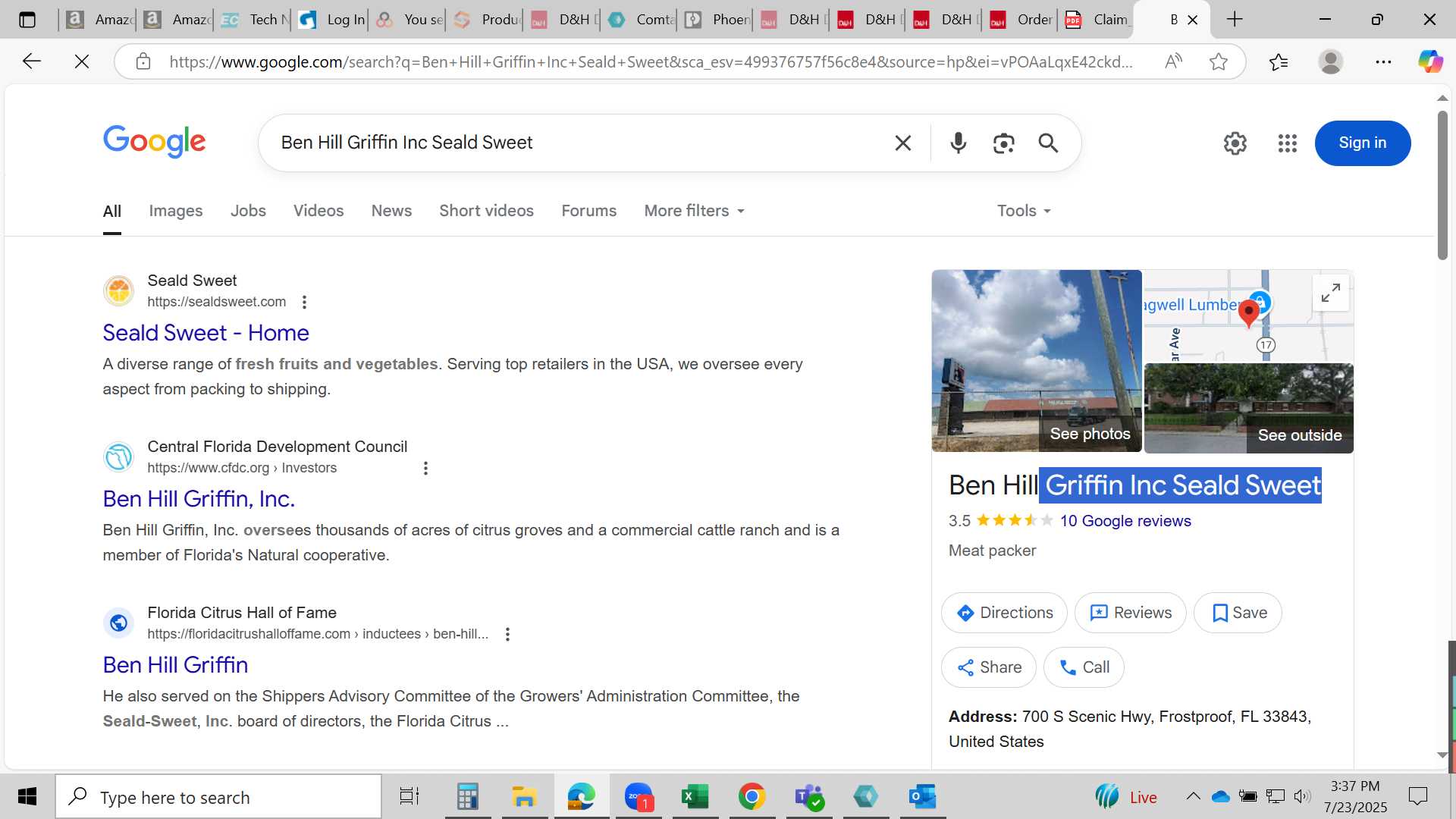The width and height of the screenshot is (1456, 819).
Task: Switch to Videos results tab
Action: [318, 211]
